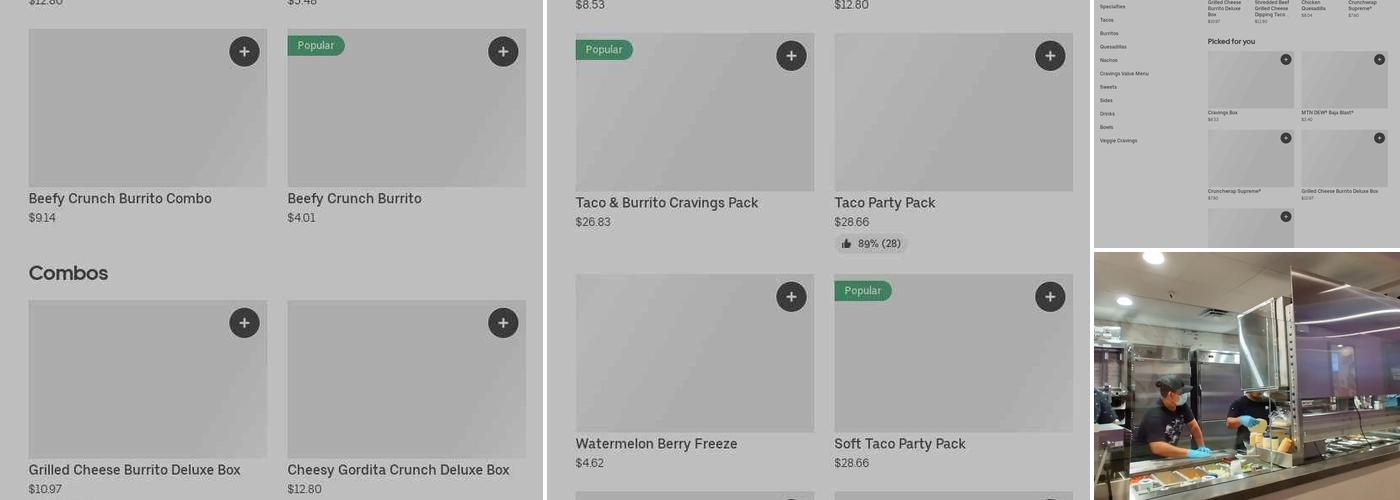Click the plus icon on the Cravings Box card
The width and height of the screenshot is (1400, 500).
1285,60
